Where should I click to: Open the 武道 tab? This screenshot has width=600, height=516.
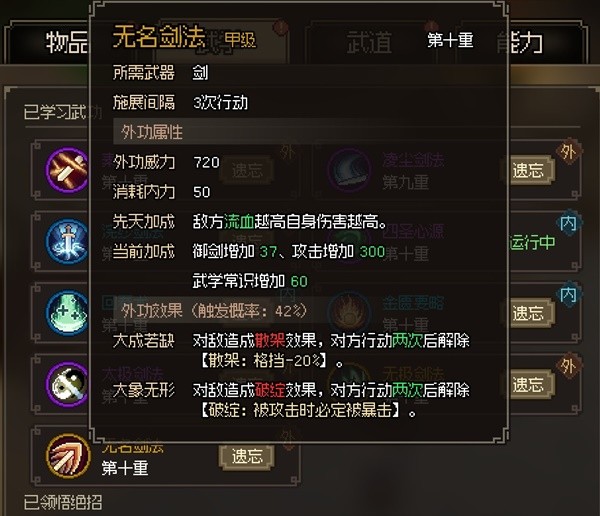369,42
